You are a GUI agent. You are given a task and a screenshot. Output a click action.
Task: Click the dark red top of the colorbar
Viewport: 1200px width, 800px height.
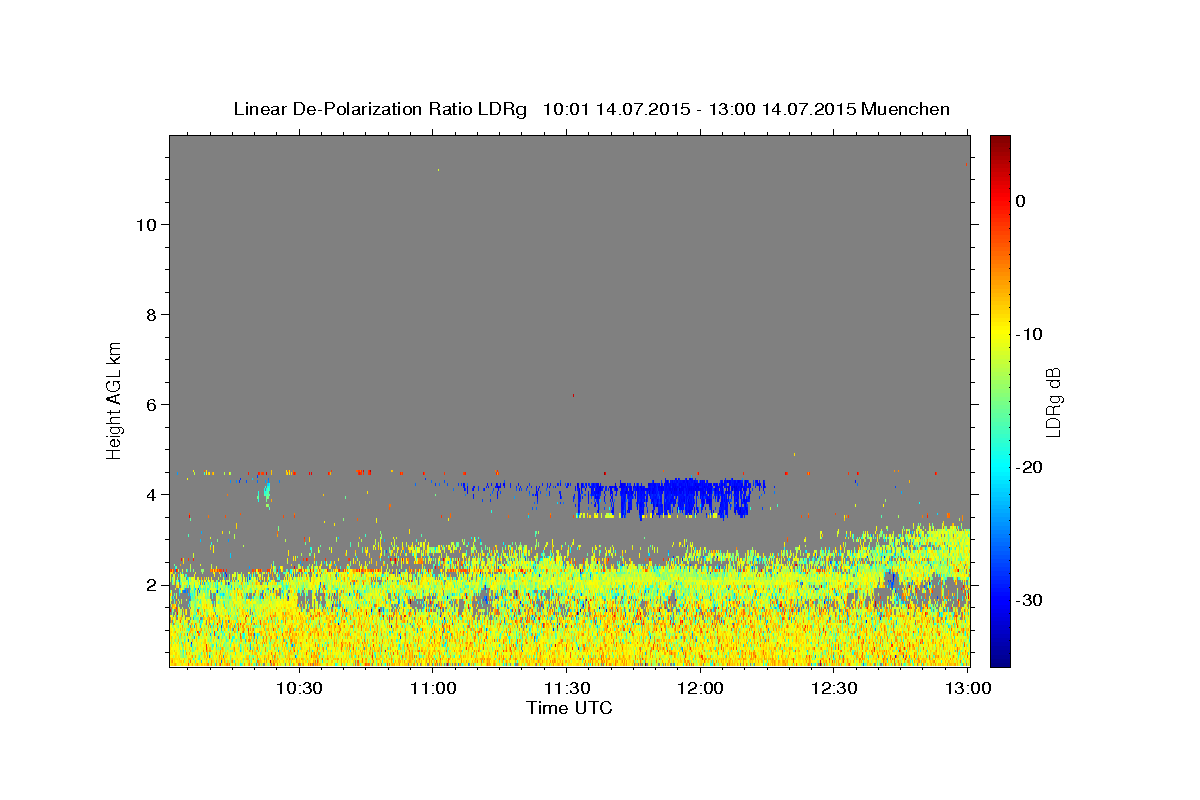1000,143
